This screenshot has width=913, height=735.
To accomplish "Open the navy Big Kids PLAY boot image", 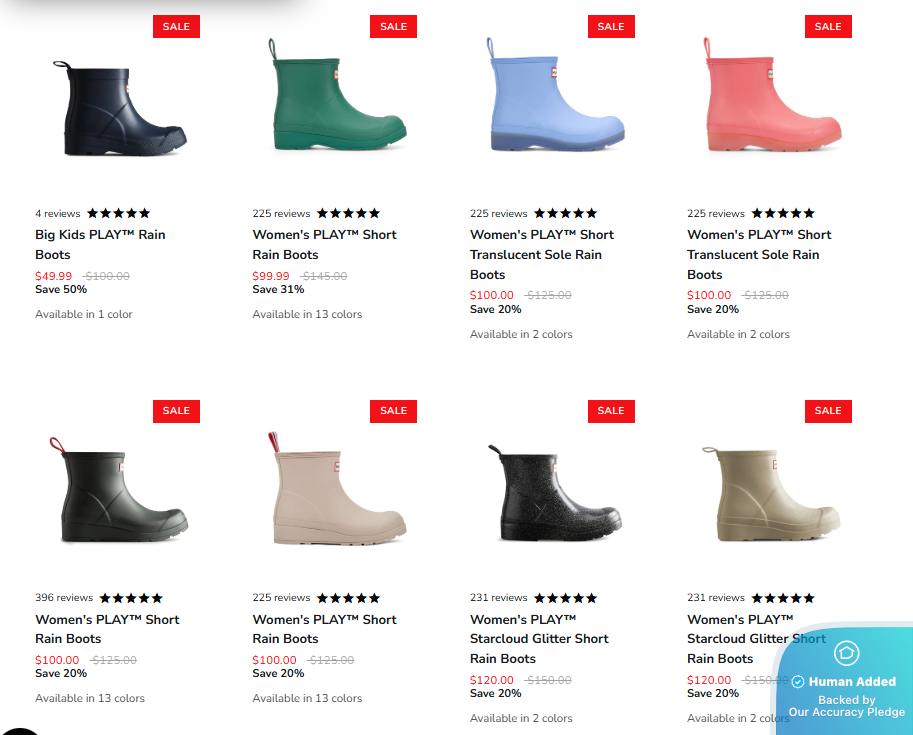I will tap(119, 108).
